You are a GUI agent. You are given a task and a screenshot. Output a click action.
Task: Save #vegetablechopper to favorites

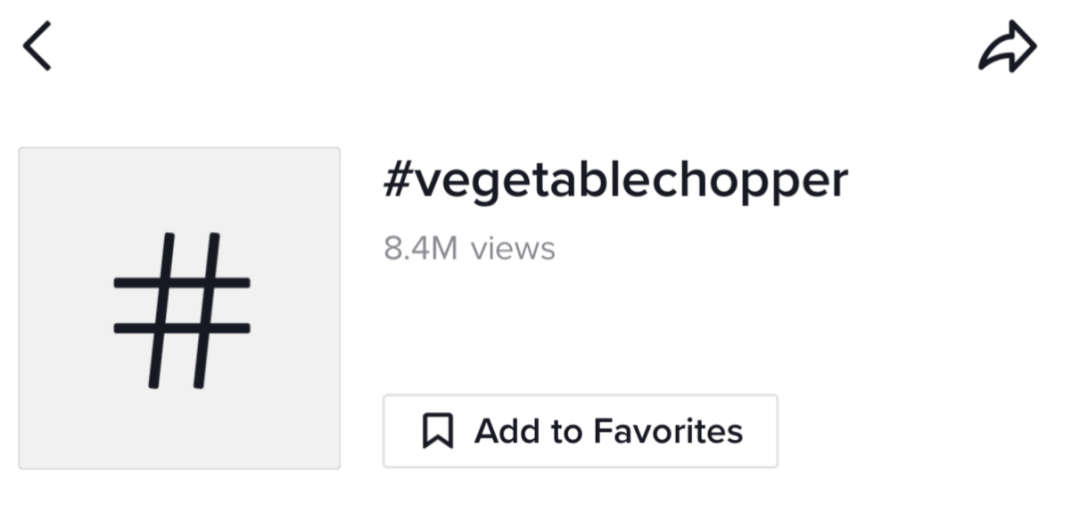580,431
